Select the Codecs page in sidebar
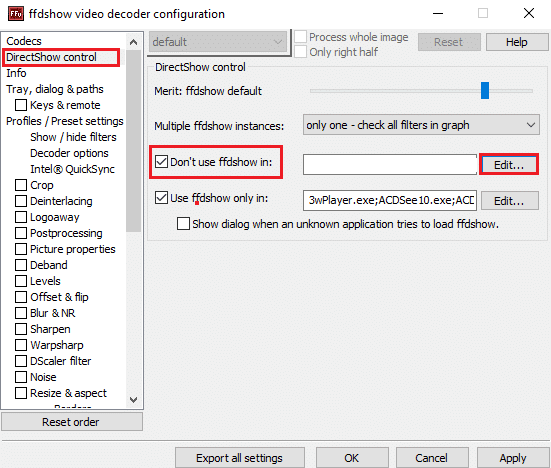551x468 pixels. (24, 41)
